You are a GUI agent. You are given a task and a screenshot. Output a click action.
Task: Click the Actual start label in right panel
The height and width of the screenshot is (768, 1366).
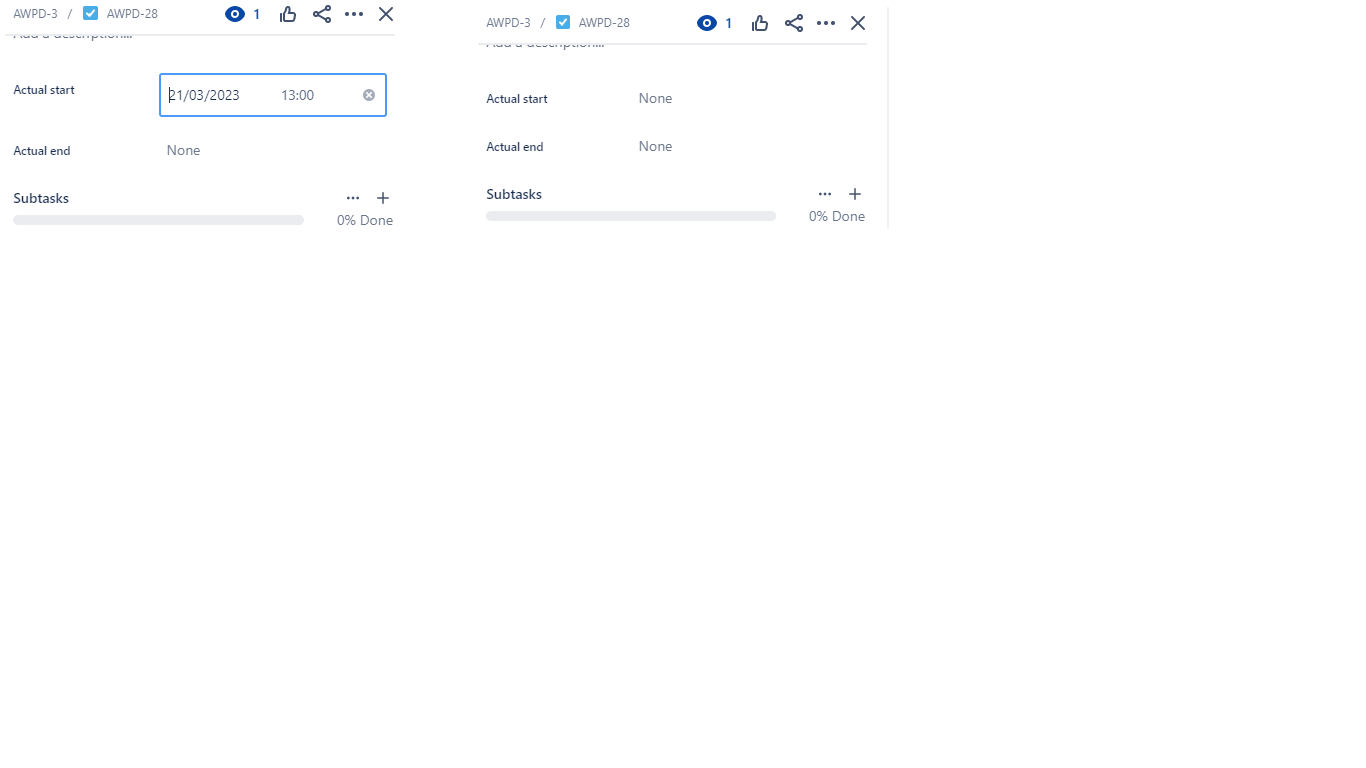pos(517,99)
